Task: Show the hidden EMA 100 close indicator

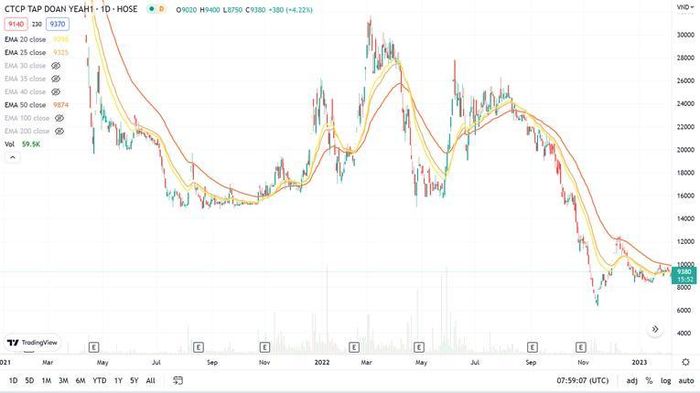Action: point(59,118)
